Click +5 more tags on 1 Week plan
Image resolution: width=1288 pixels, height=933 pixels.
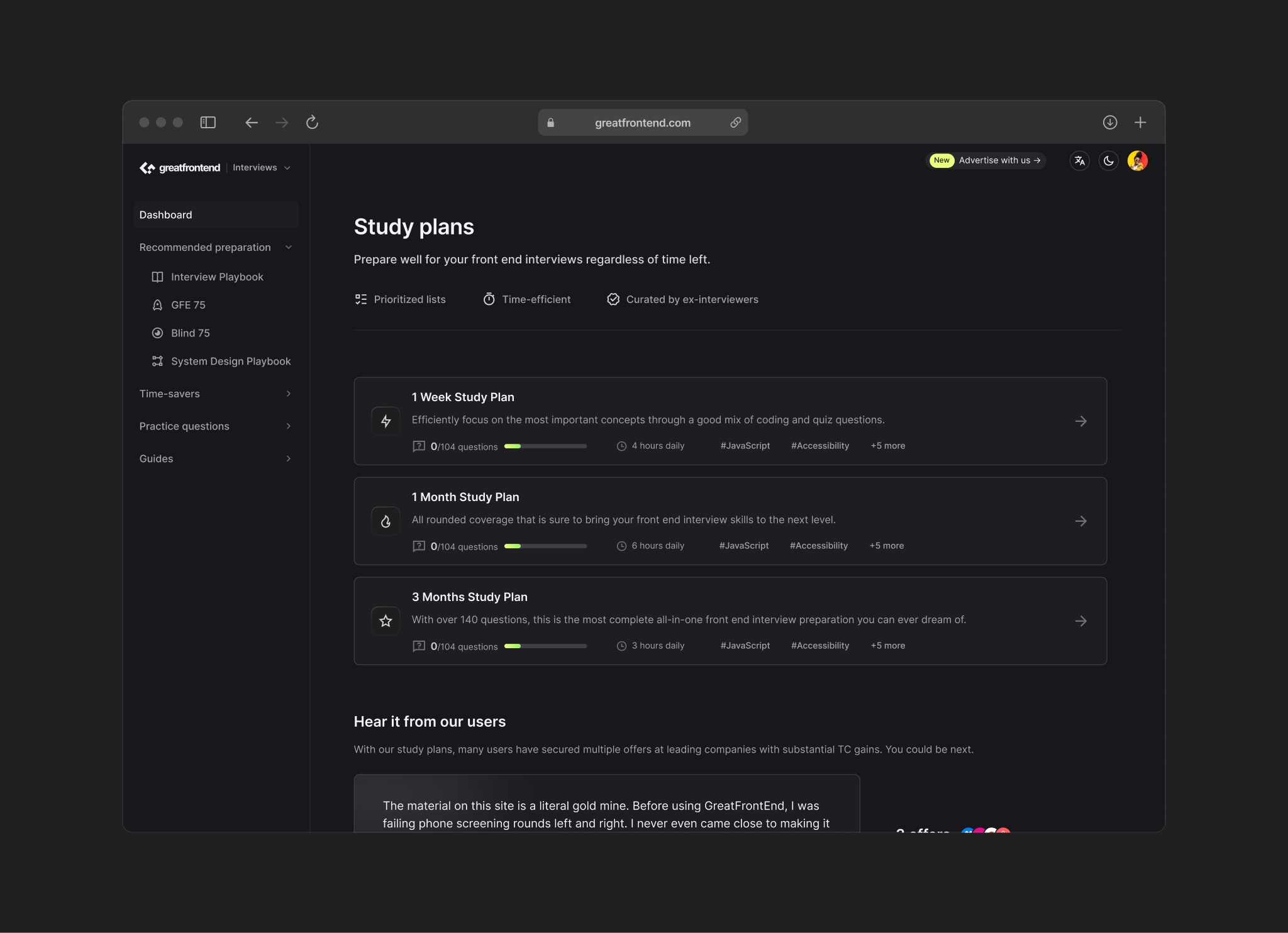coord(888,446)
